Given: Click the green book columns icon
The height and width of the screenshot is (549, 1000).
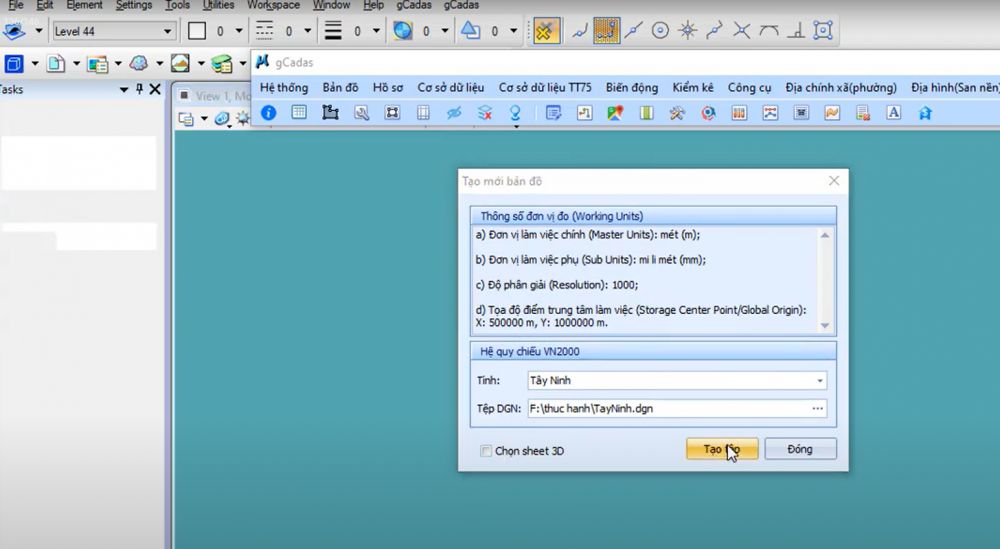Looking at the screenshot, I should (646, 113).
